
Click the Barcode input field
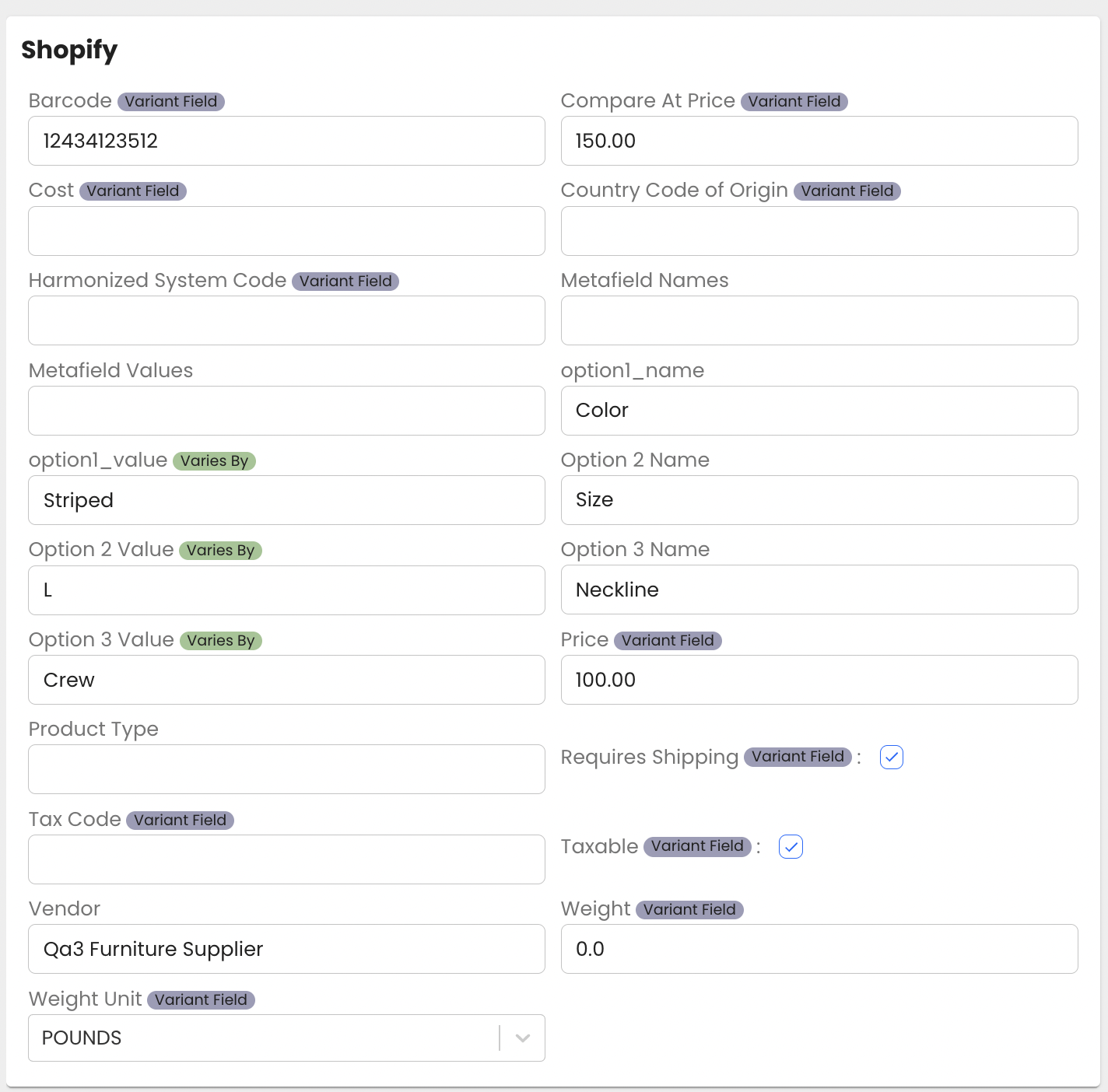pos(286,141)
